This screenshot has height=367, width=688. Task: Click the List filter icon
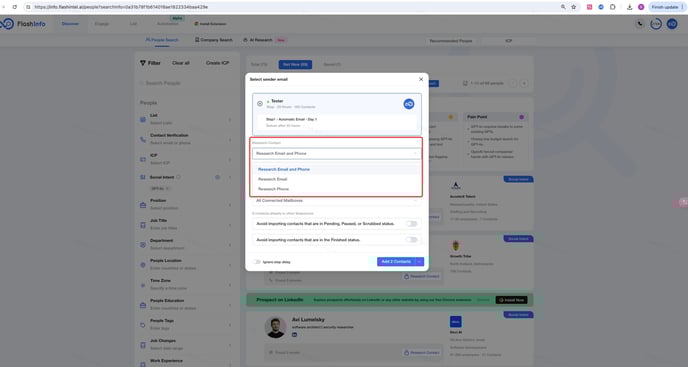pyautogui.click(x=143, y=119)
